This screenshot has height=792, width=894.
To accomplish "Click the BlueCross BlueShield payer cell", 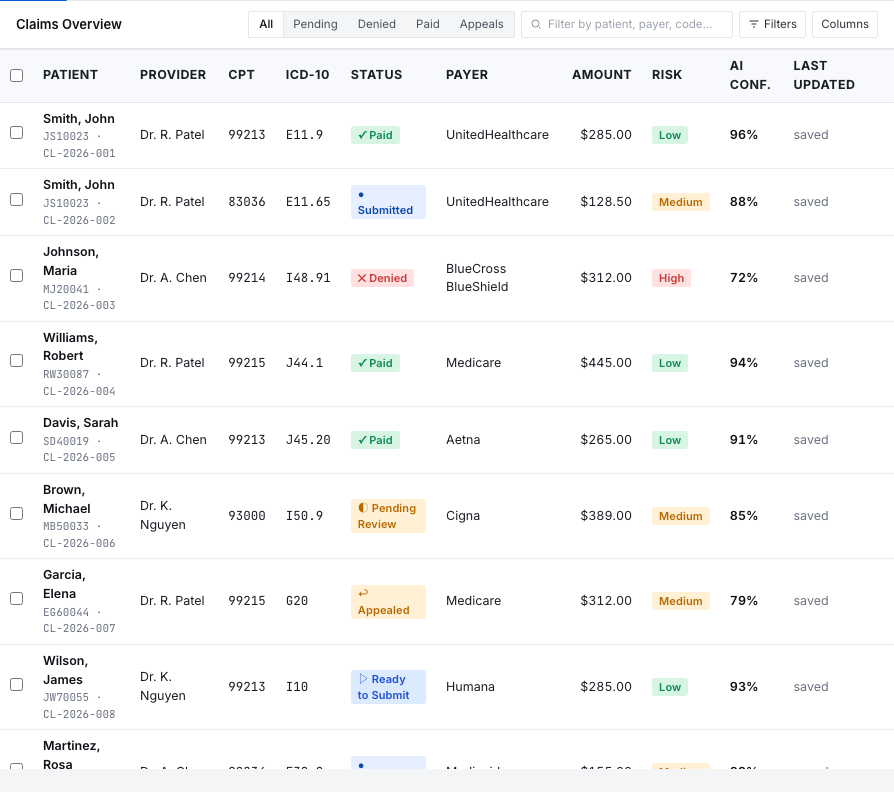I will pos(477,278).
